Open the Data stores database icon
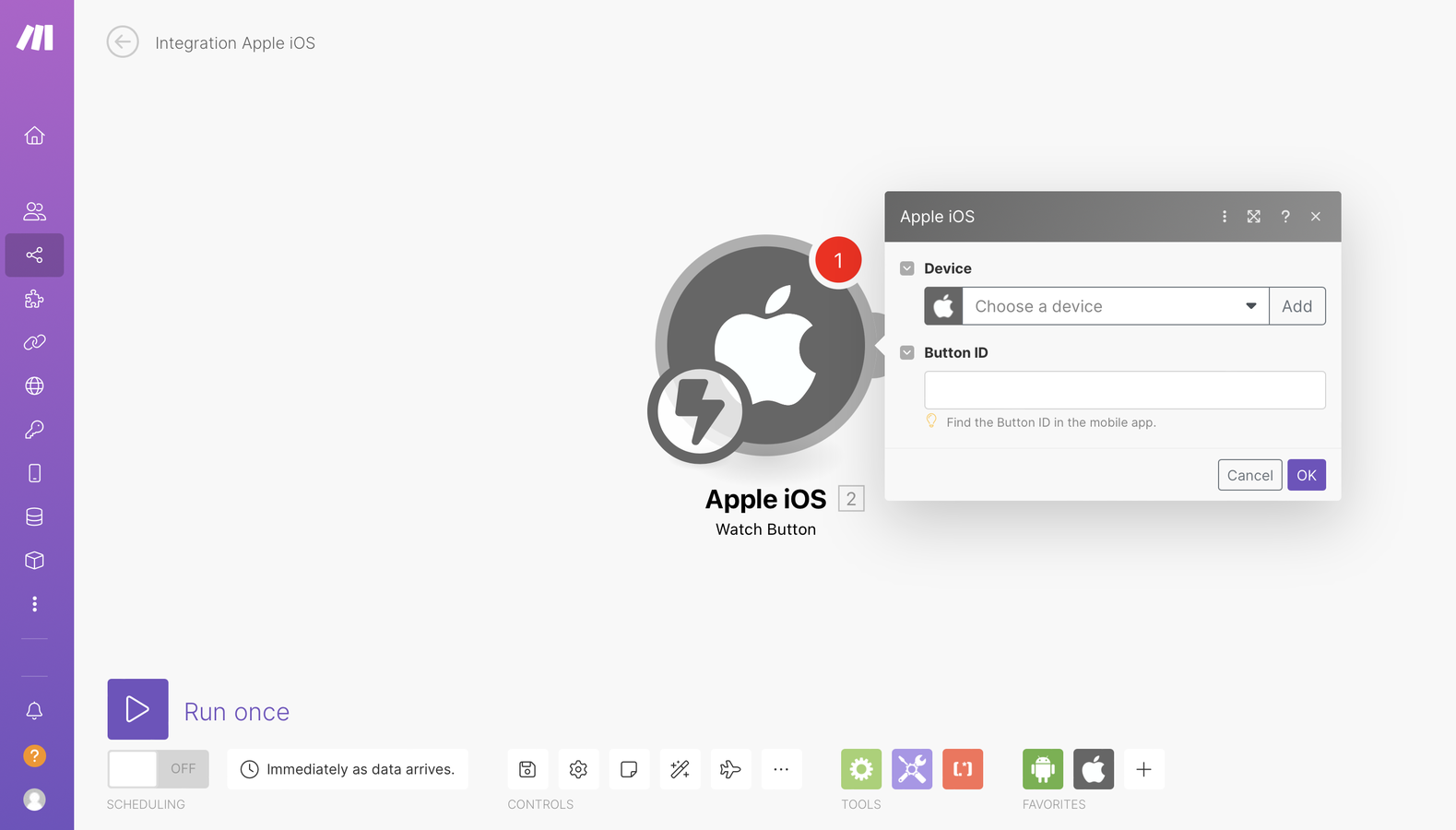The width and height of the screenshot is (1456, 830). click(34, 516)
